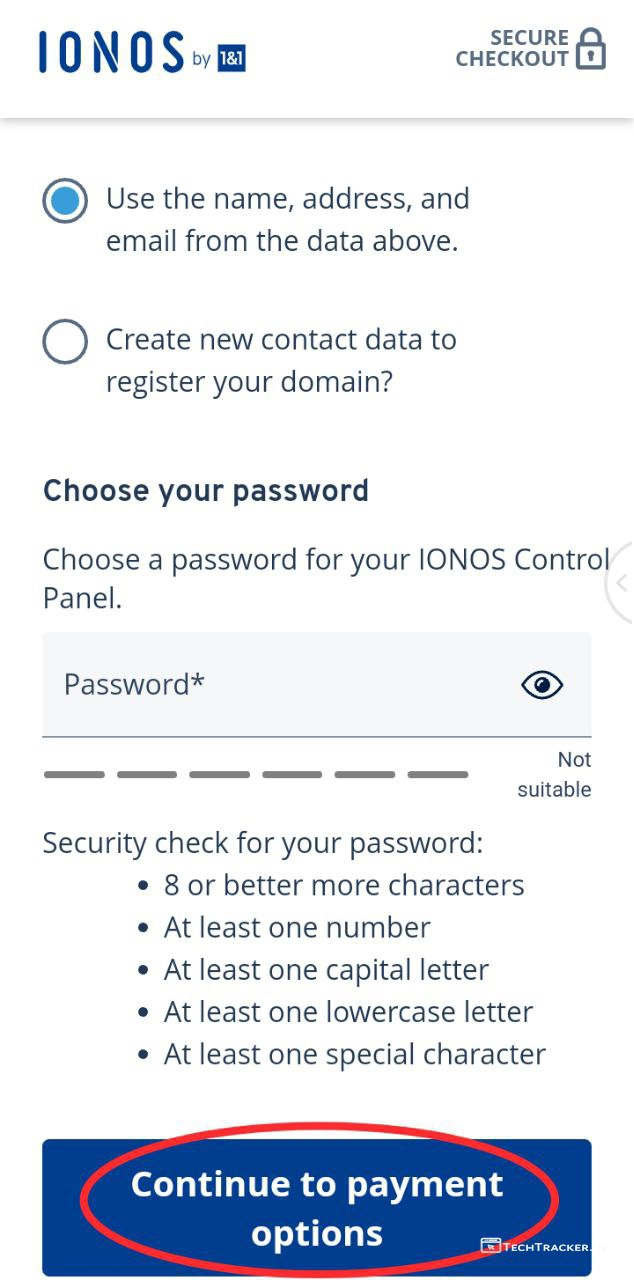Select the 'Use the name, address, and email' radio button
The height and width of the screenshot is (1280, 634).
pyautogui.click(x=65, y=201)
